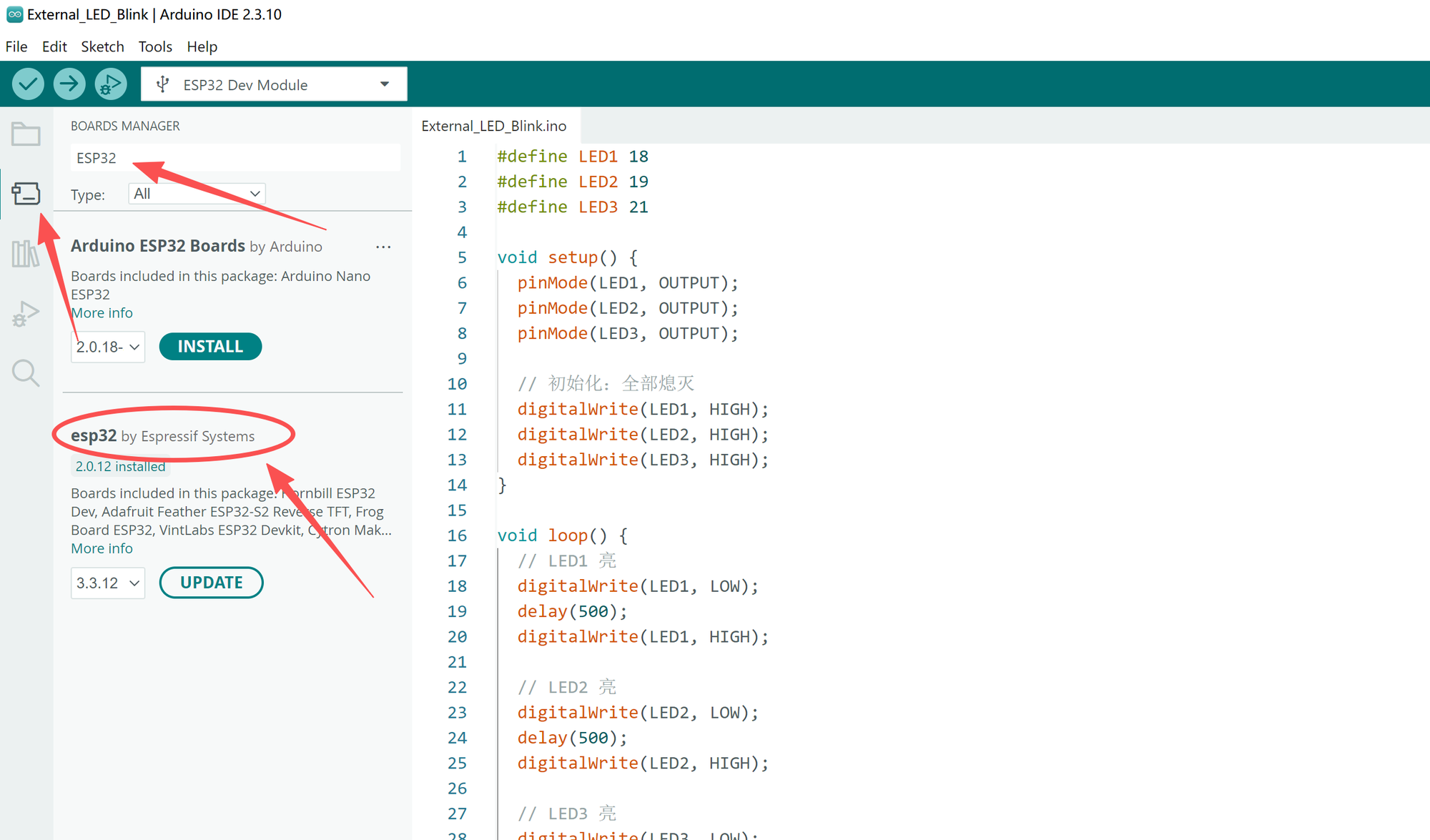Open the Help menu
The height and width of the screenshot is (840, 1430).
tap(202, 46)
